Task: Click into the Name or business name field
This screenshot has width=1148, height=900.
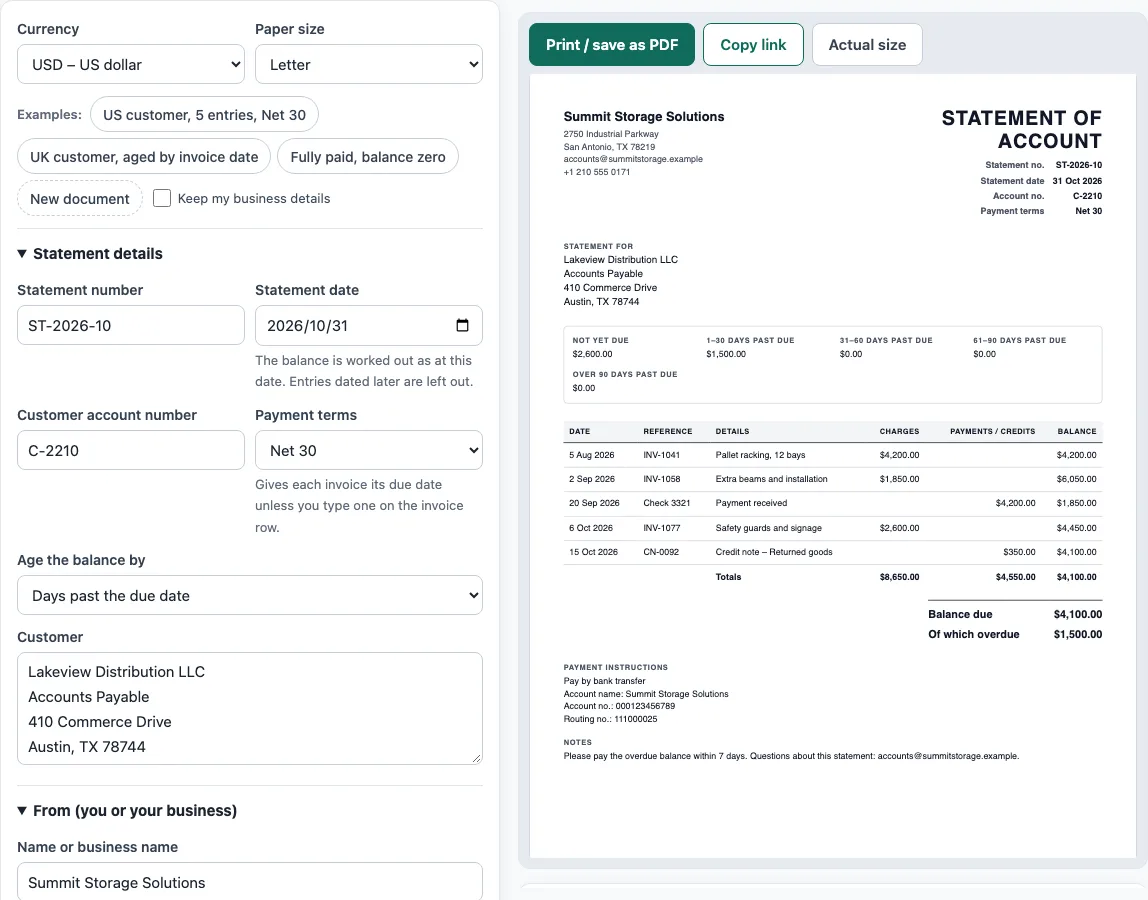Action: 250,882
